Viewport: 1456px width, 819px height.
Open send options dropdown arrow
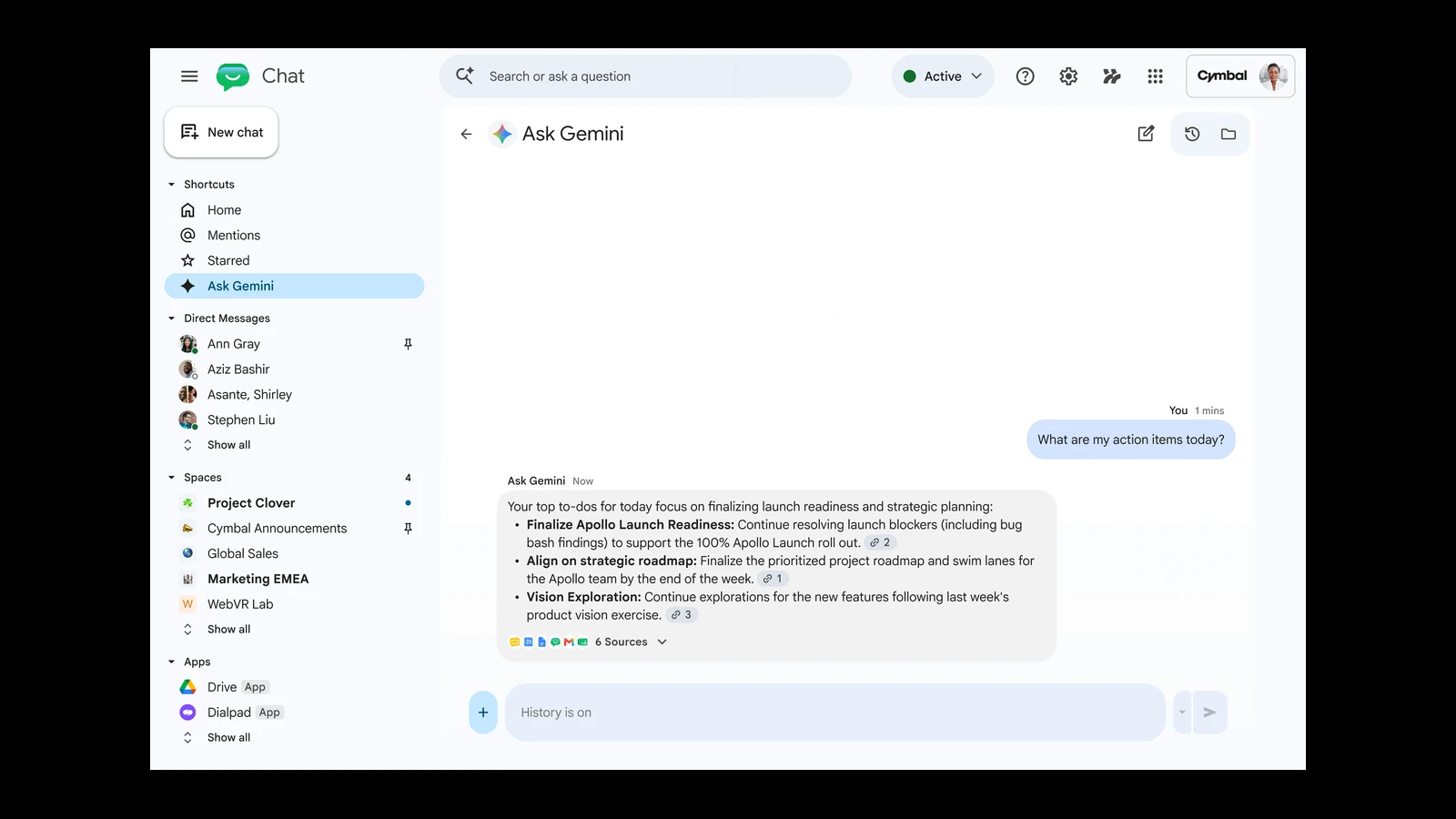(1182, 713)
